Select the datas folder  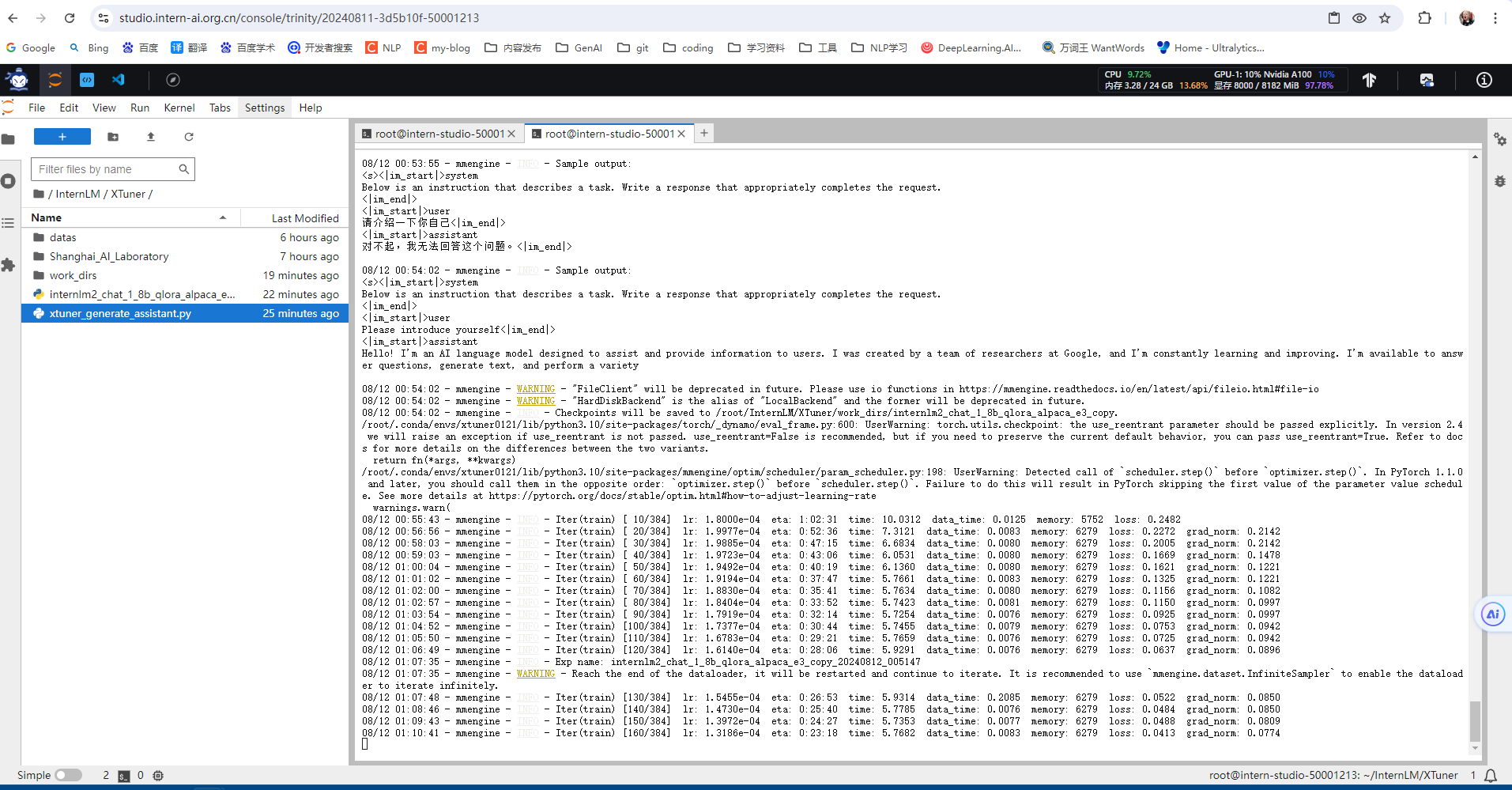coord(185,237)
